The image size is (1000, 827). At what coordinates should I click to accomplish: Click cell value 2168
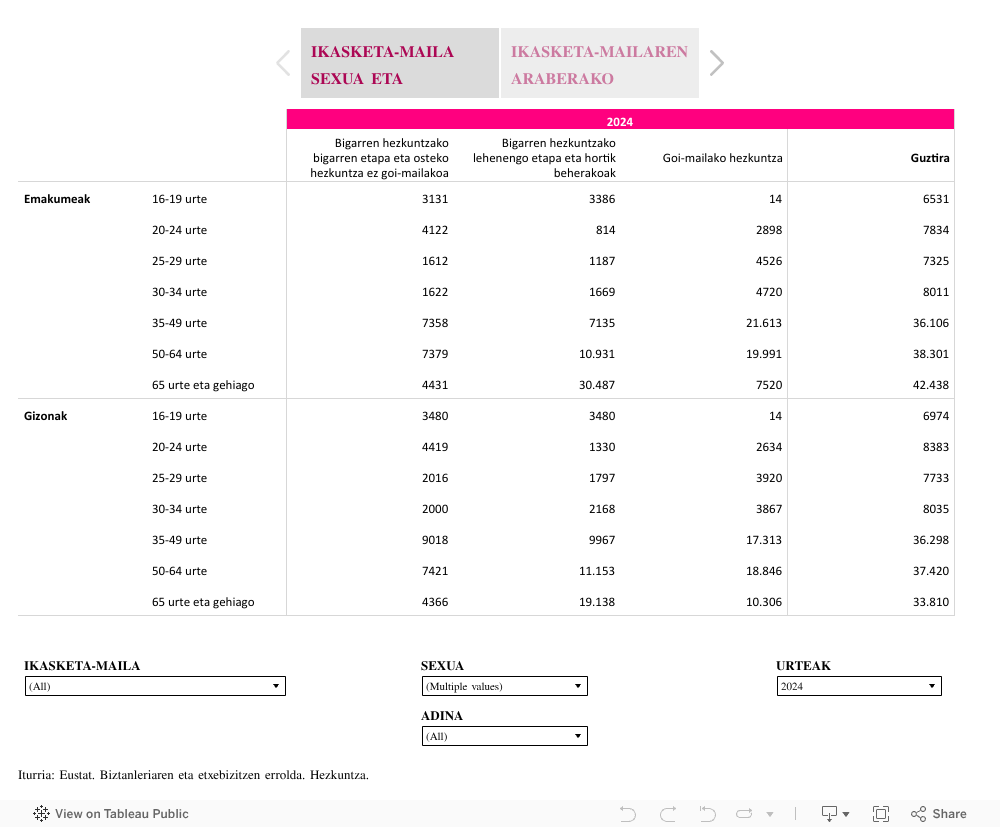602,509
